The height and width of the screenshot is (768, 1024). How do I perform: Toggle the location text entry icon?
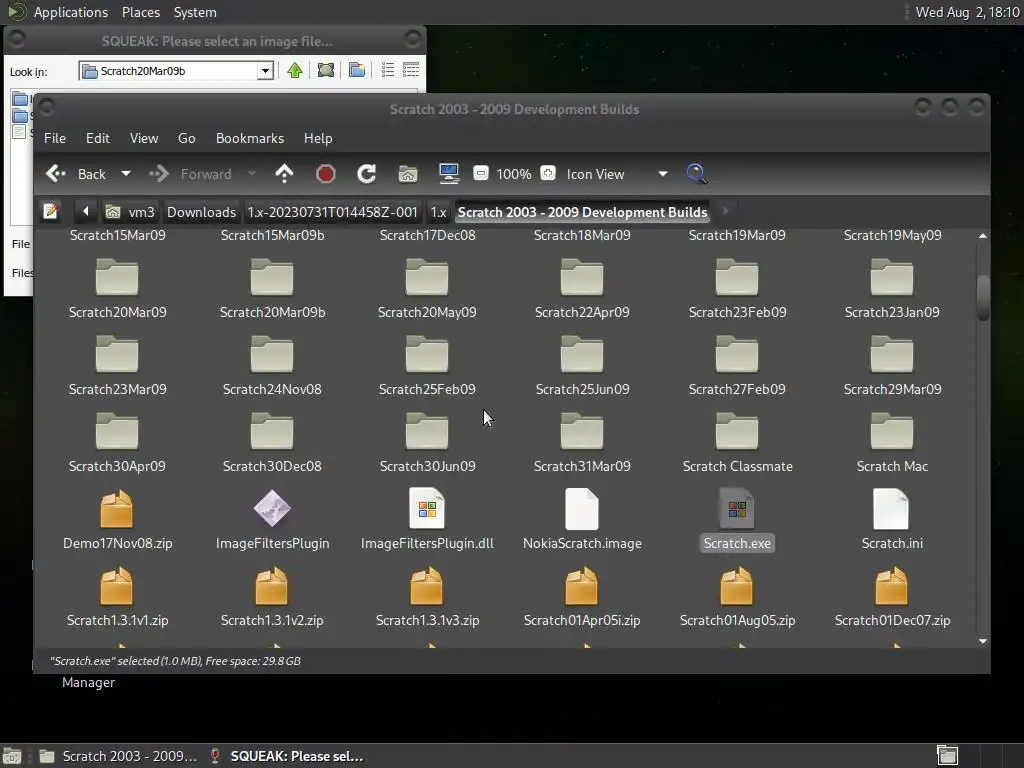coord(51,212)
